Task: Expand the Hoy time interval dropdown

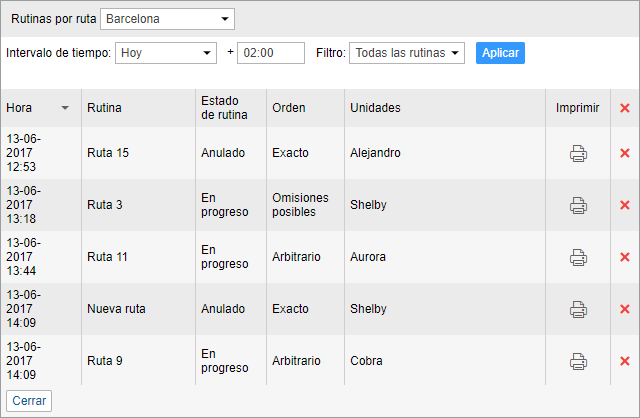Action: pyautogui.click(x=166, y=53)
